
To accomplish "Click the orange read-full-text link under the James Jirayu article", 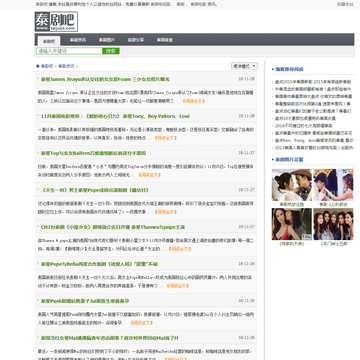I will pyautogui.click(x=193, y=101).
